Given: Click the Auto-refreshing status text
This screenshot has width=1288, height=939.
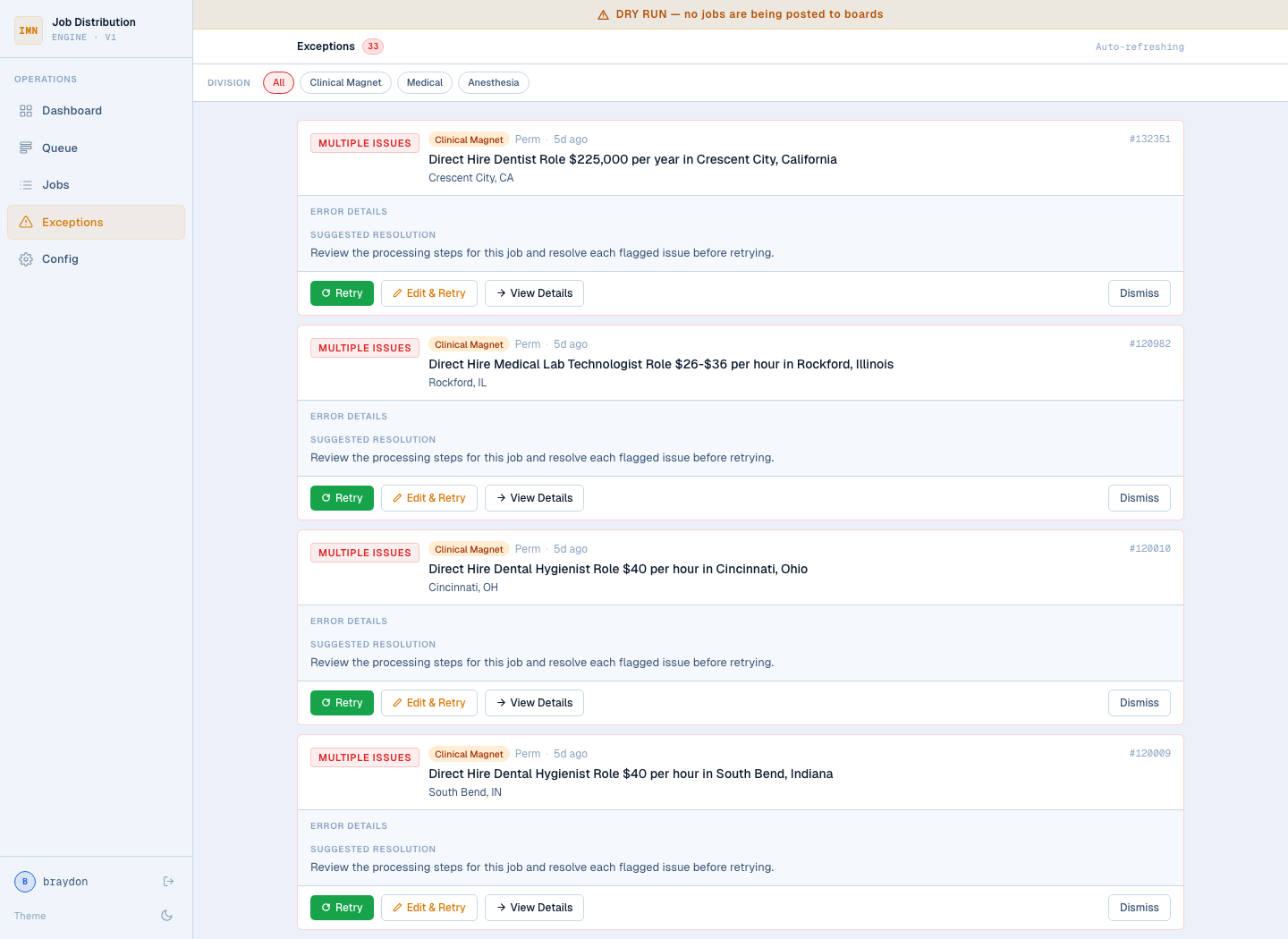Looking at the screenshot, I should pos(1140,47).
